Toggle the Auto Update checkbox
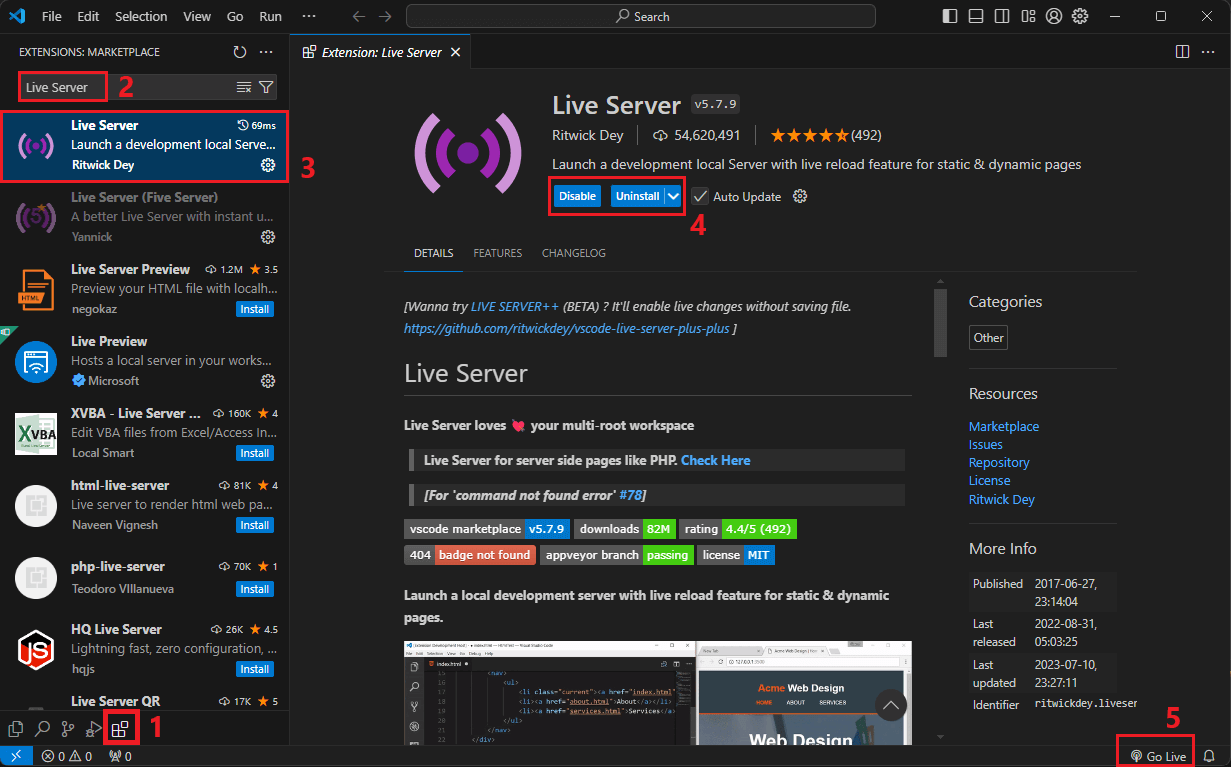The height and width of the screenshot is (767, 1231). coord(700,196)
